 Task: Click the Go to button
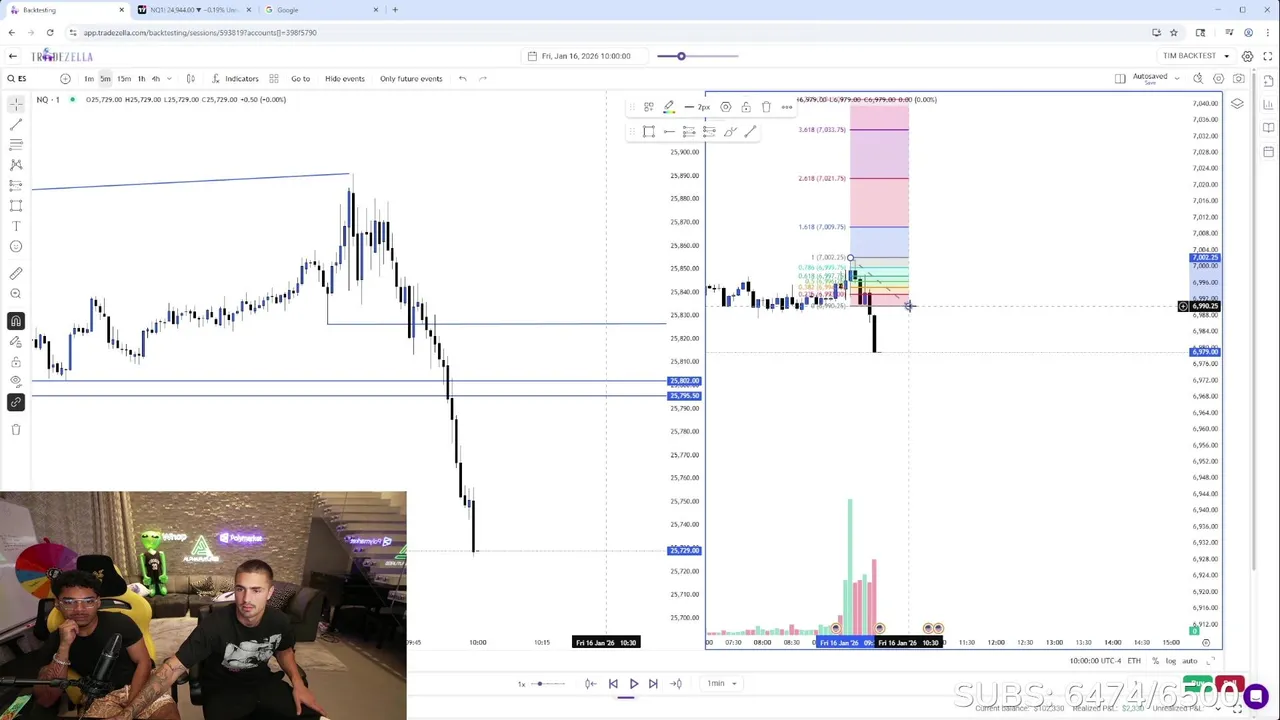300,78
